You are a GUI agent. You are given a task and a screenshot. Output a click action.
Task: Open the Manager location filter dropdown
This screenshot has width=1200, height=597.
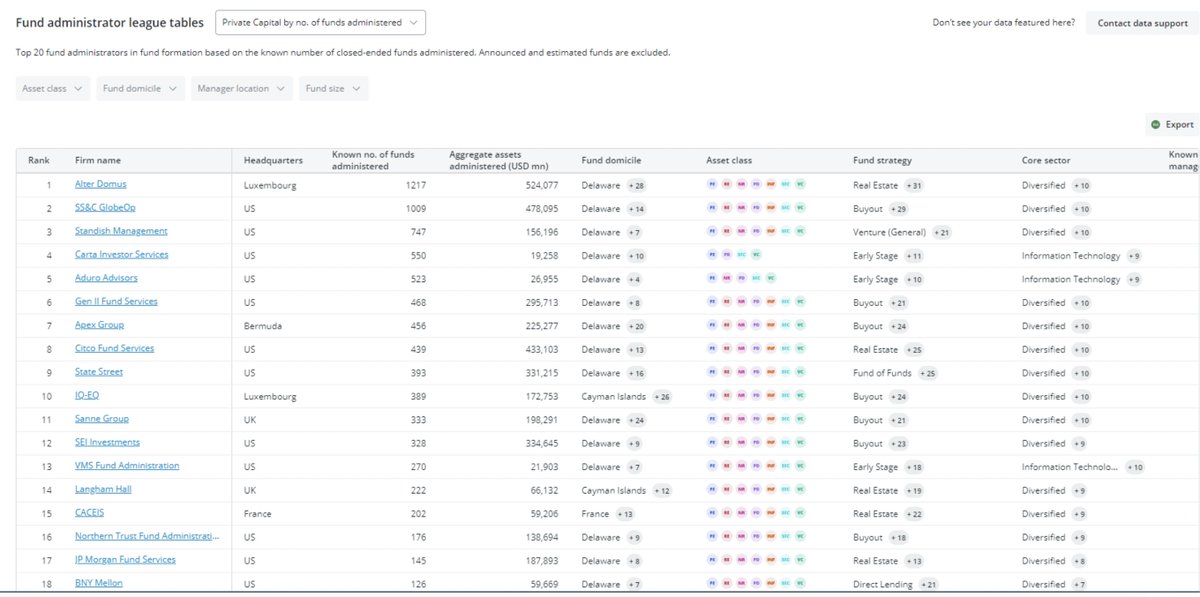(242, 88)
